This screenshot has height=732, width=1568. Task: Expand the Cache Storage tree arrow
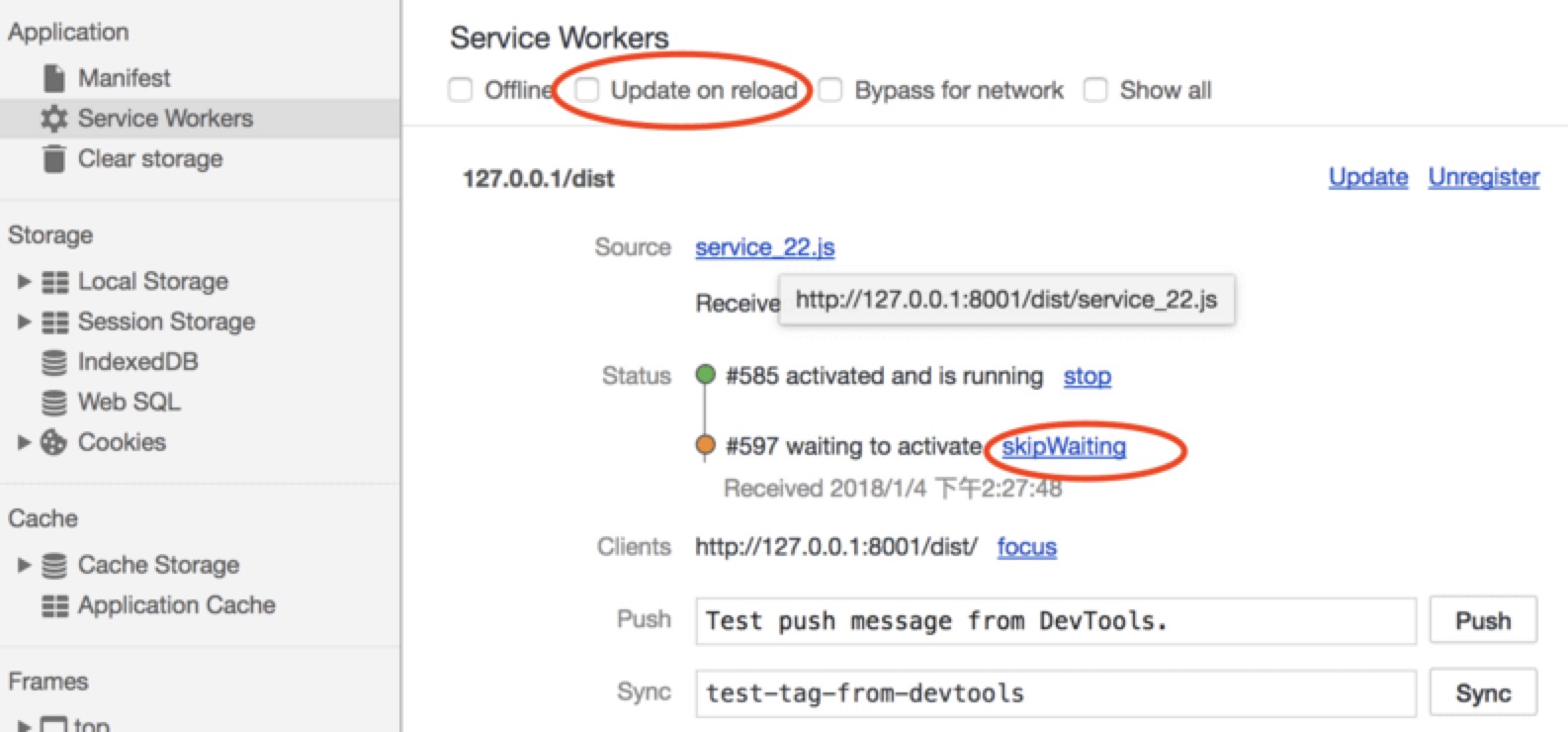click(x=24, y=565)
